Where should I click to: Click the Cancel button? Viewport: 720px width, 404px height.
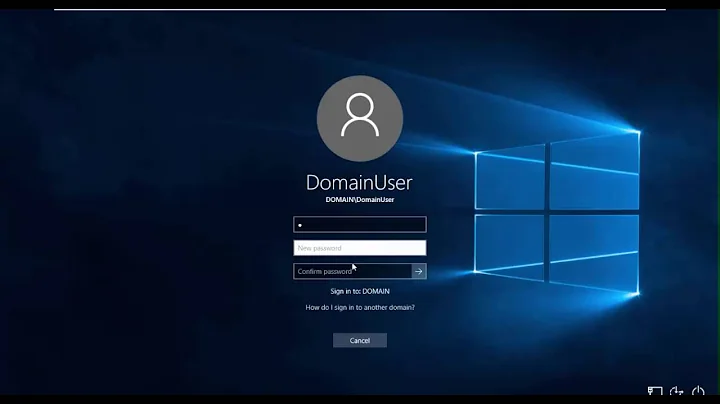pyautogui.click(x=360, y=340)
